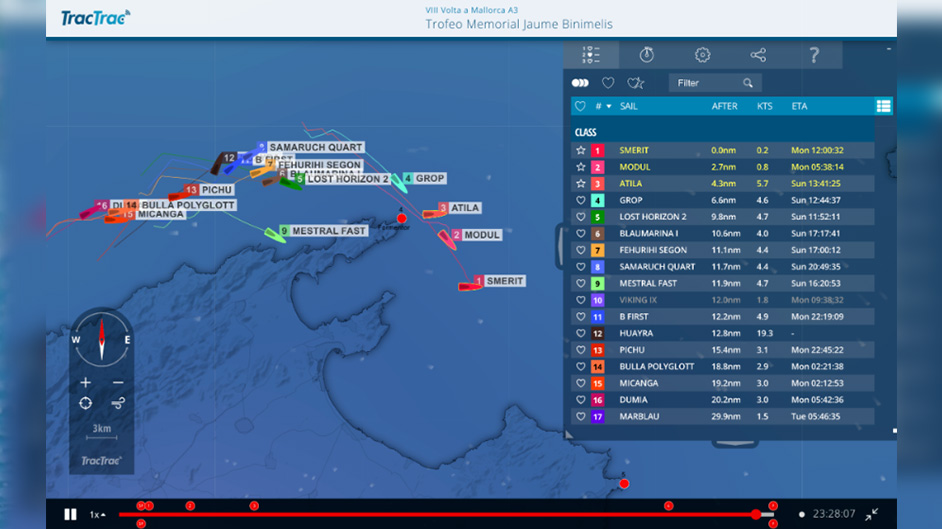Toggle the wind display icon
Image resolution: width=942 pixels, height=529 pixels.
(x=118, y=403)
